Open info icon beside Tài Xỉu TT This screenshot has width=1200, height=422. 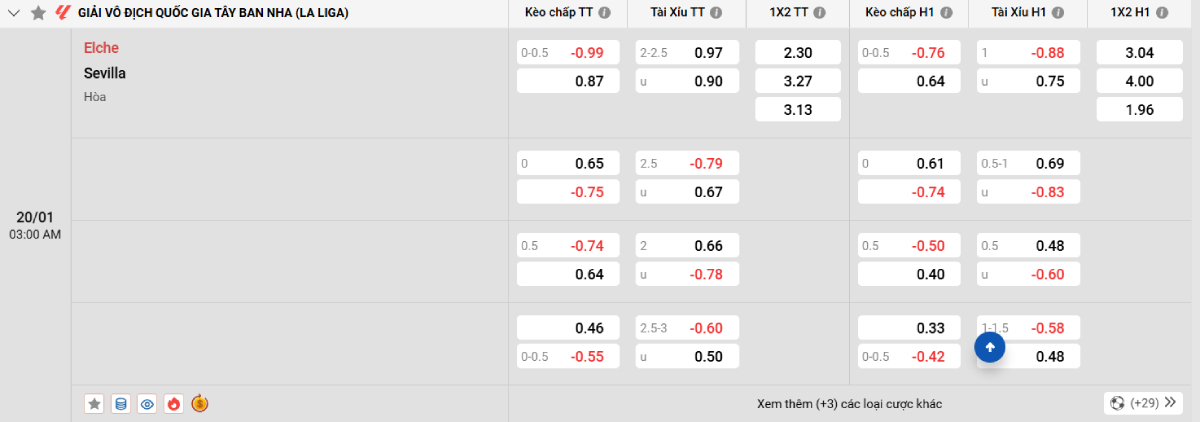click(x=719, y=13)
